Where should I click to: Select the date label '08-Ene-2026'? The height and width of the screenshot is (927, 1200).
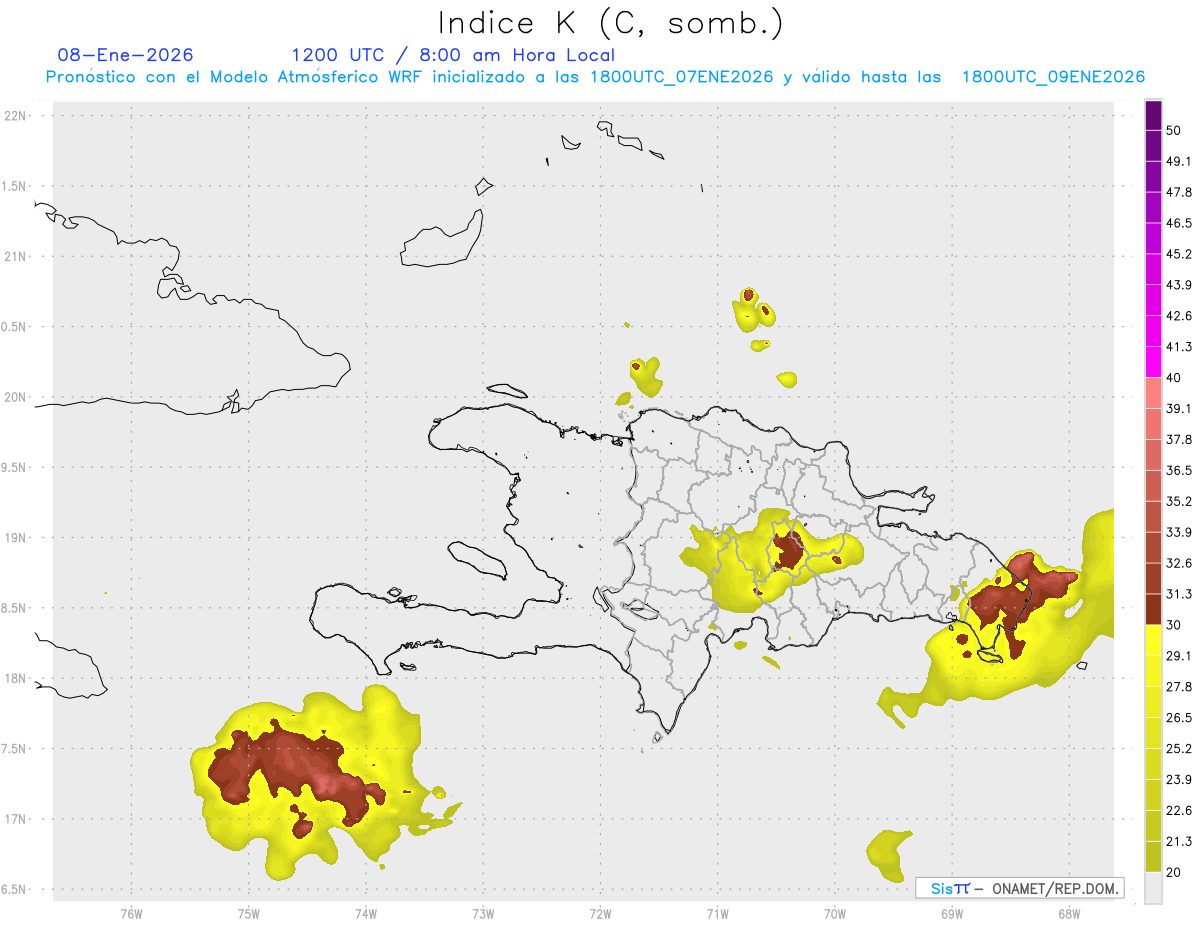[x=126, y=55]
